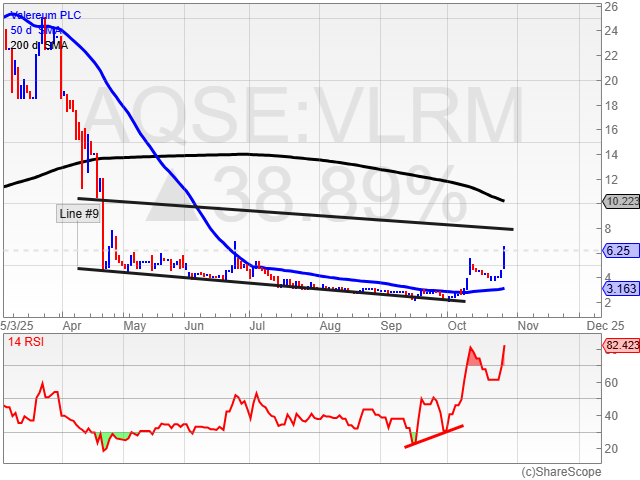Select the upper black channel trendline
This screenshot has width=640, height=480.
pos(295,214)
